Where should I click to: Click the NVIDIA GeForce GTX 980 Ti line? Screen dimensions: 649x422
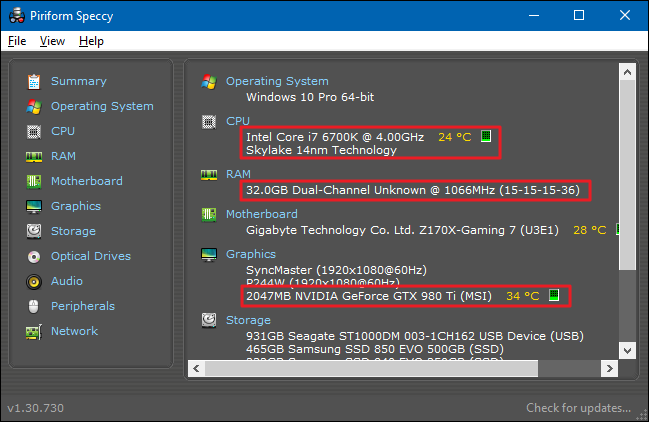(x=369, y=296)
